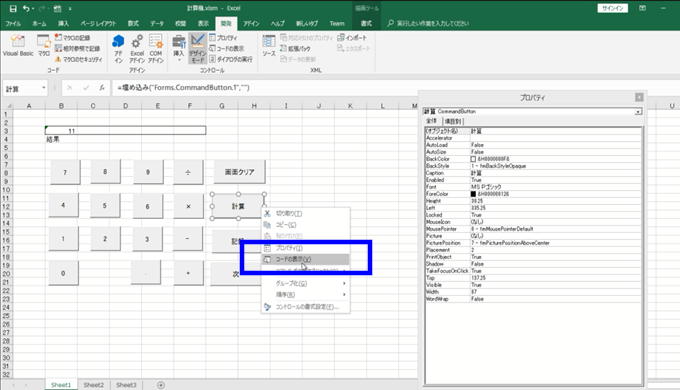Open the ヘルプ ribbon tab
Screen dimensions: 680x390
(x=278, y=23)
